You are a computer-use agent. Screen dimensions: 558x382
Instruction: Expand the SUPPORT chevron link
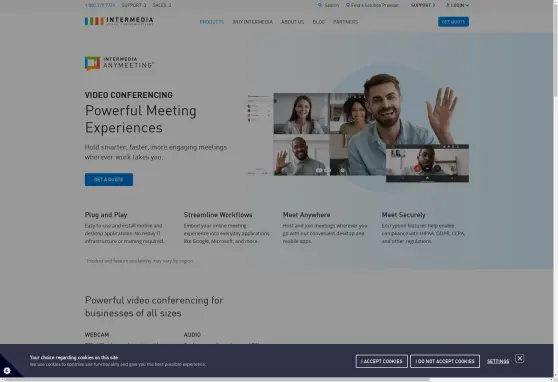click(423, 5)
